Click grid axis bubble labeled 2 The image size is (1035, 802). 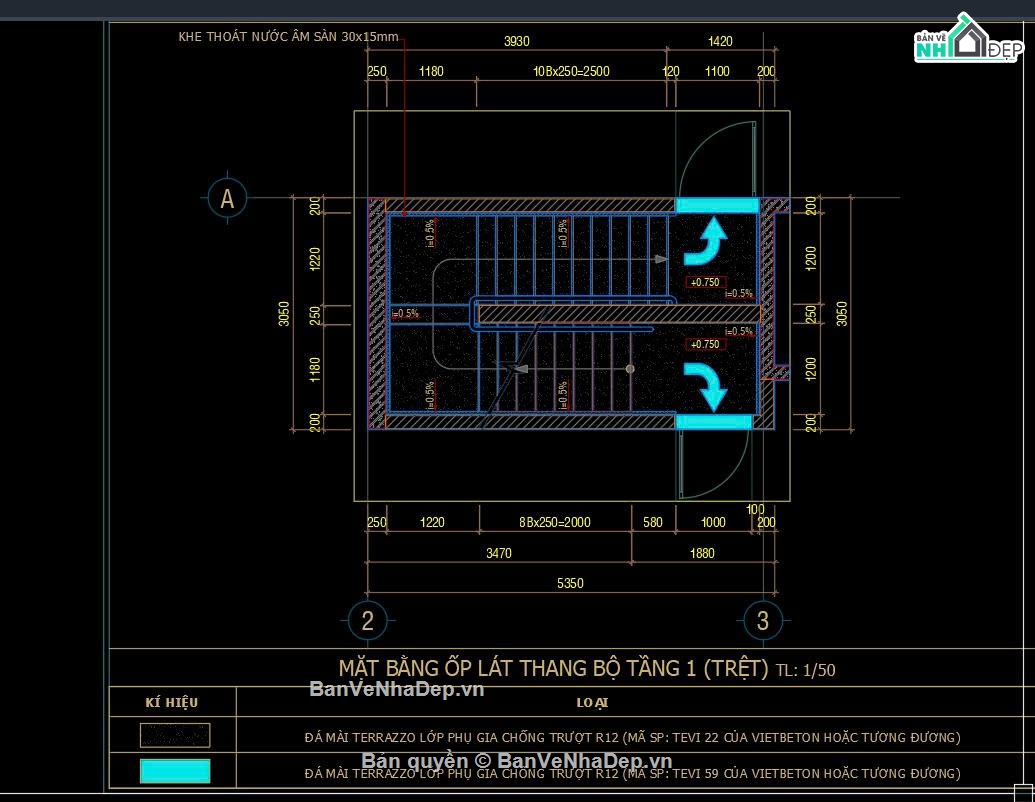(x=368, y=620)
